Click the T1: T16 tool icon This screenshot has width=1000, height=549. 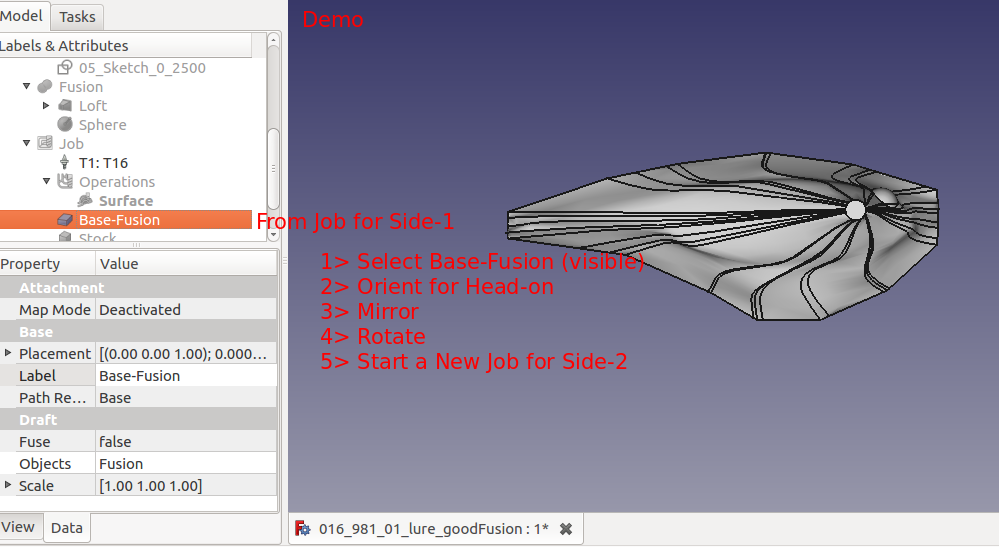[65, 163]
